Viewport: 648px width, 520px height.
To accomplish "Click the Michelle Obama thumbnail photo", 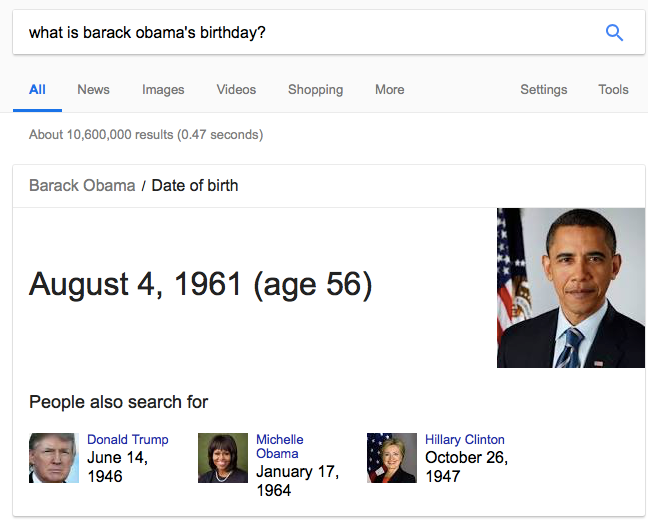I will click(223, 458).
